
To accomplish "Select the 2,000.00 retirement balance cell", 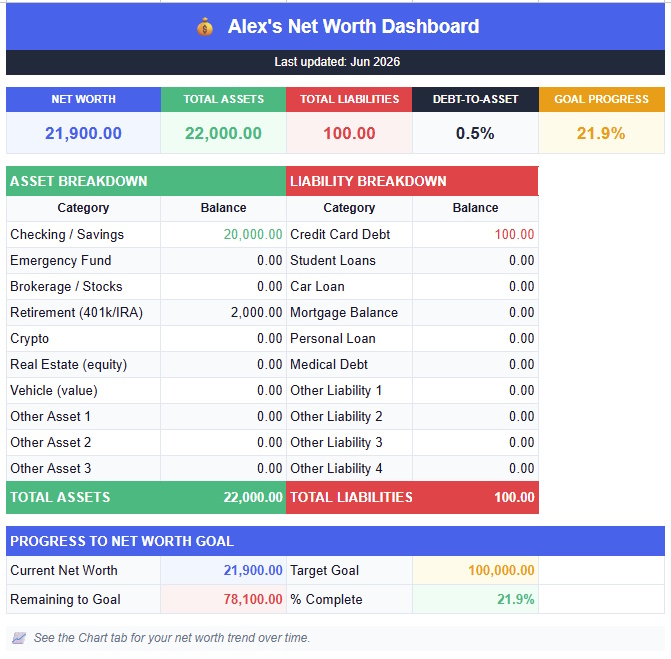I will coord(223,312).
